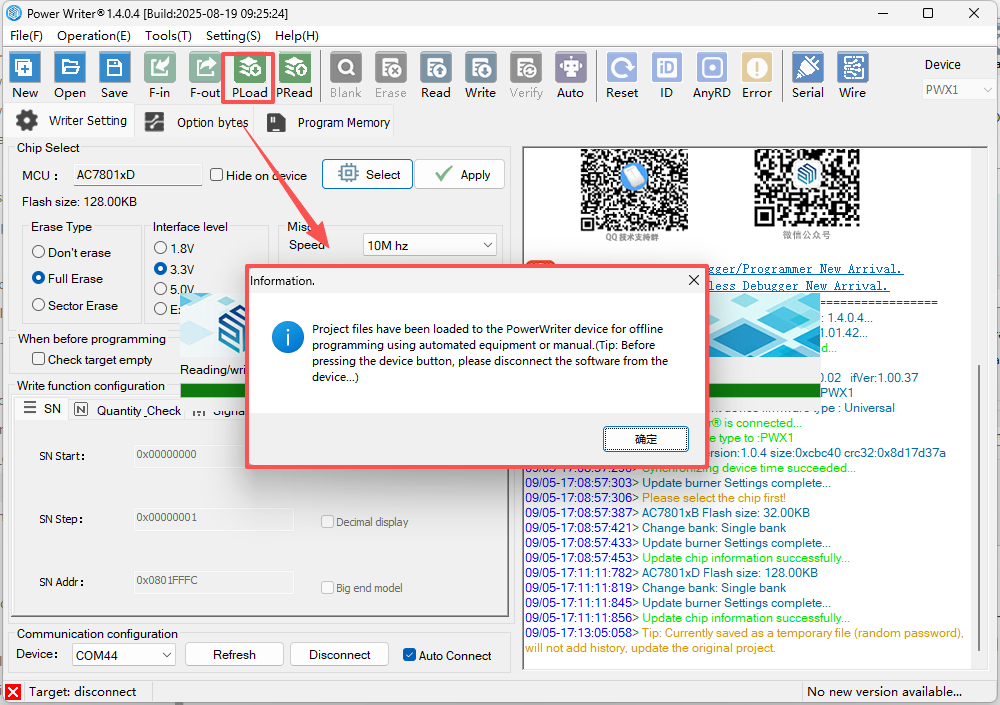Expand the COM44 device dropdown
Image resolution: width=1000 pixels, height=705 pixels.
pyautogui.click(x=124, y=655)
